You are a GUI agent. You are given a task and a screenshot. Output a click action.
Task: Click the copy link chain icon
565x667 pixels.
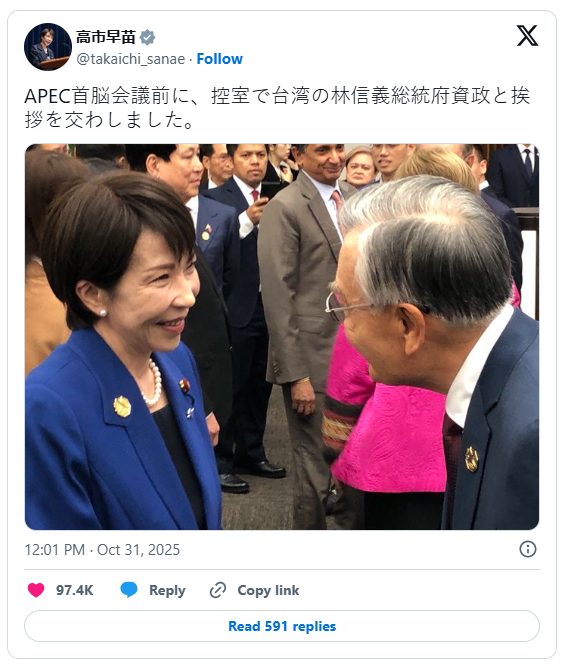(x=218, y=590)
